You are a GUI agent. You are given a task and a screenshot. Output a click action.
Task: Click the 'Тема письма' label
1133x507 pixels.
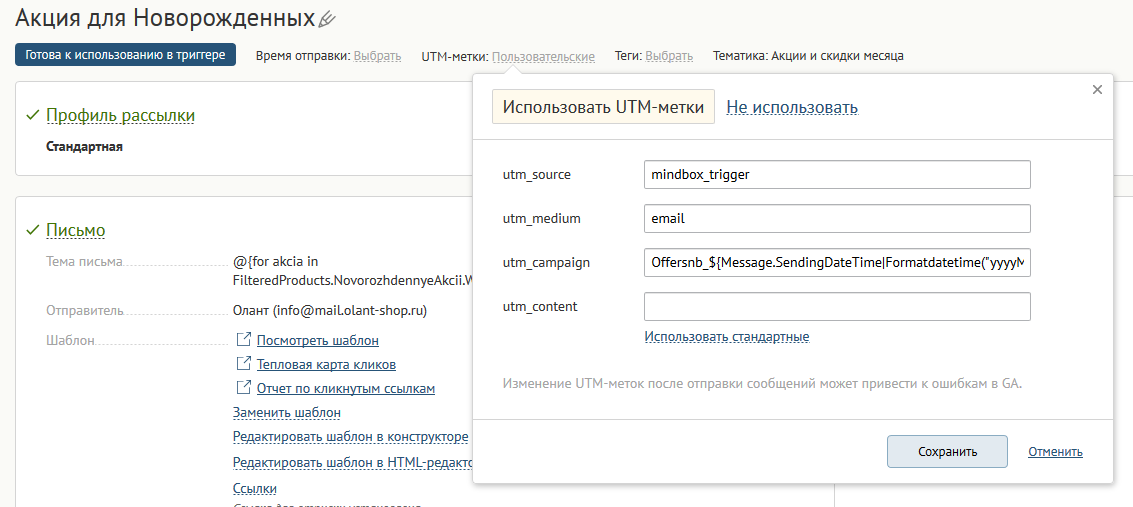[85, 261]
